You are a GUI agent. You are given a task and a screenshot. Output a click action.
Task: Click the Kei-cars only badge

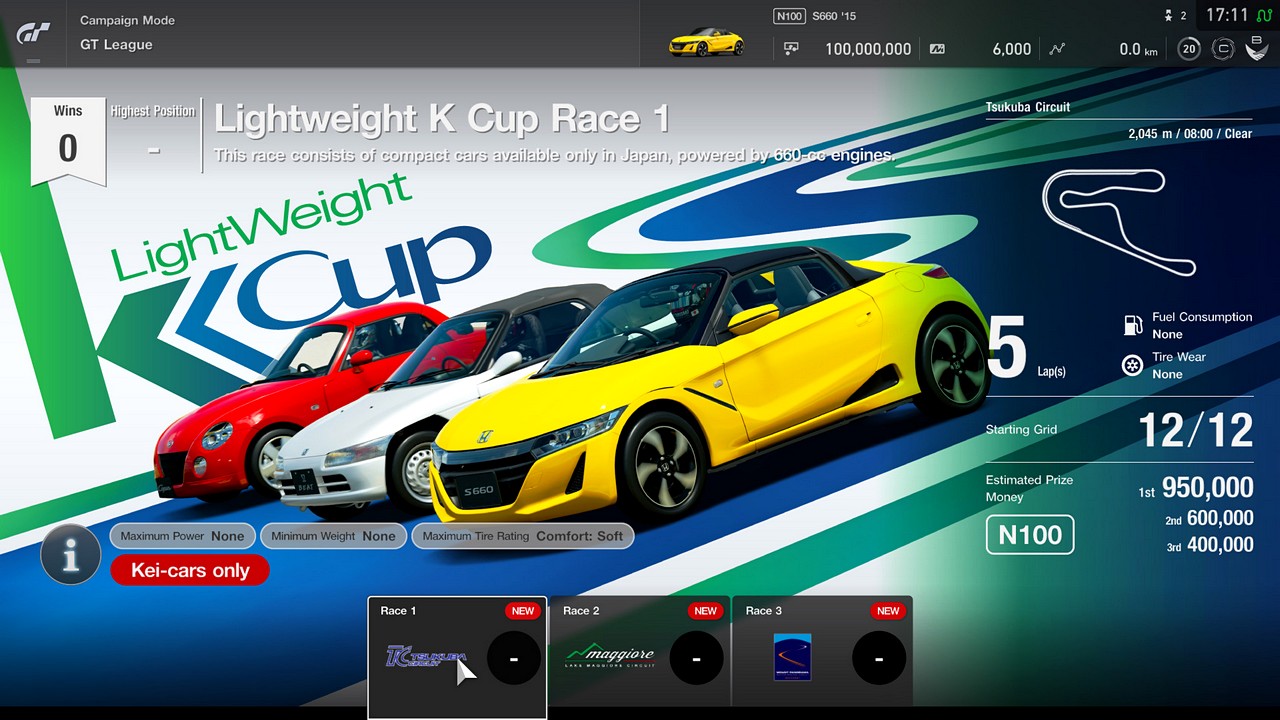pos(189,570)
